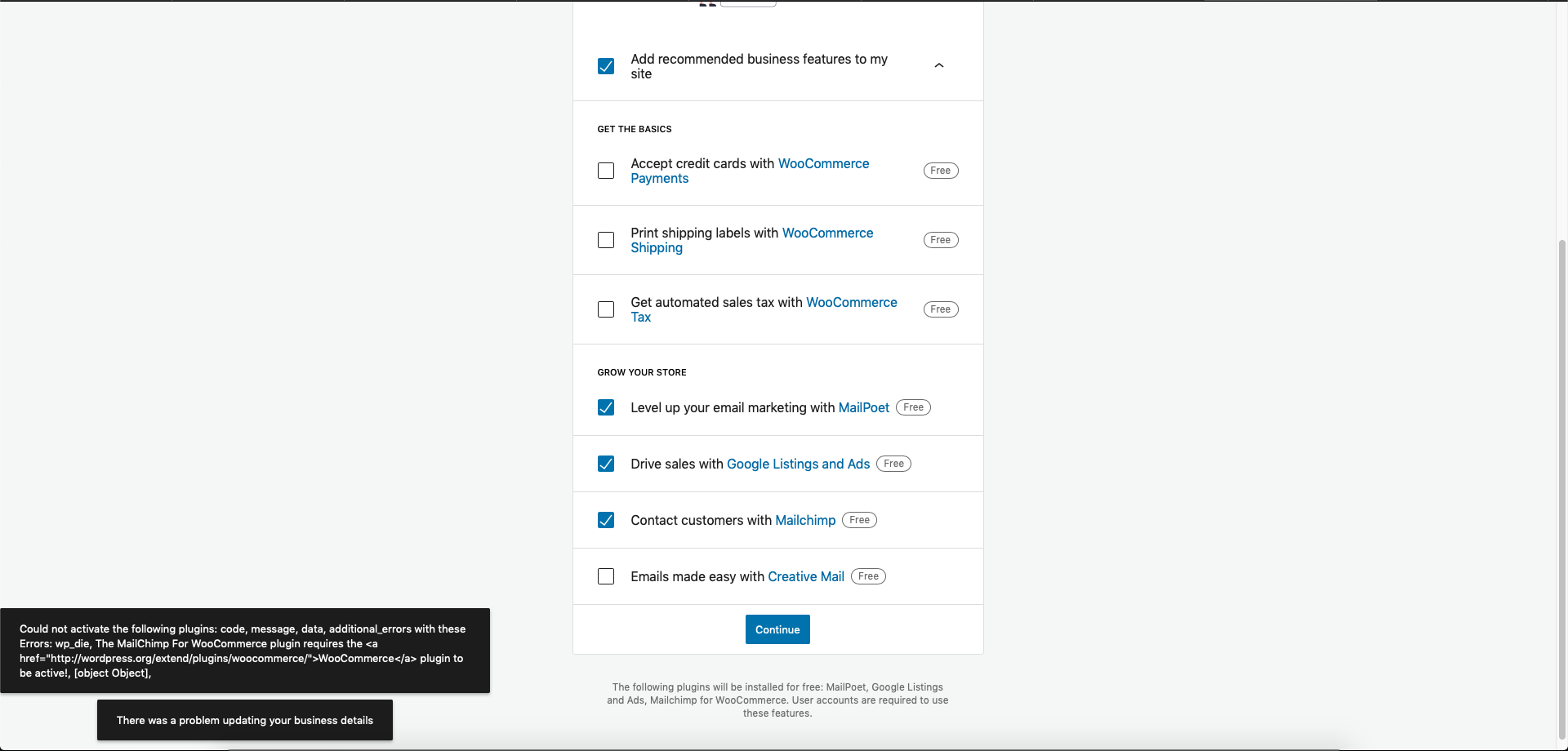Uncheck Level up your email marketing with MailPoet
This screenshot has height=751, width=1568.
pos(606,407)
